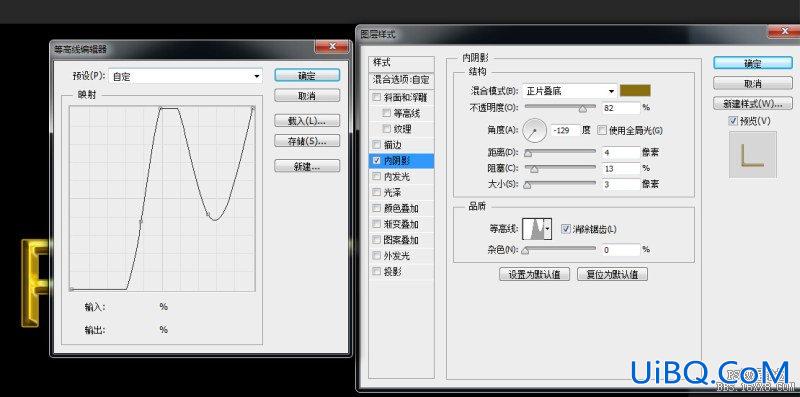Toggle the 消除锯齿(L) checkbox
Image resolution: width=800 pixels, height=397 pixels.
[565, 229]
